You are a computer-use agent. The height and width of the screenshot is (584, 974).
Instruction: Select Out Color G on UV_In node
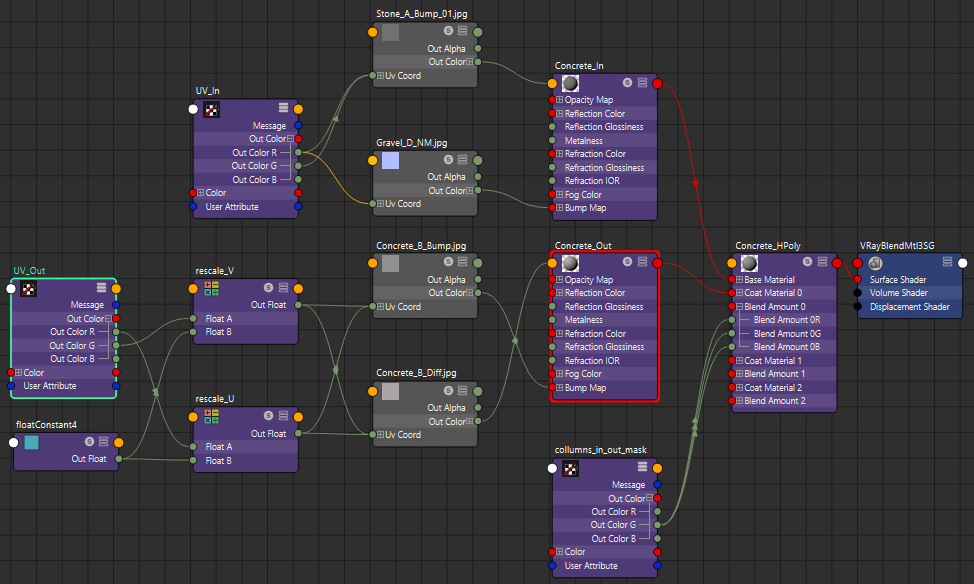click(254, 165)
